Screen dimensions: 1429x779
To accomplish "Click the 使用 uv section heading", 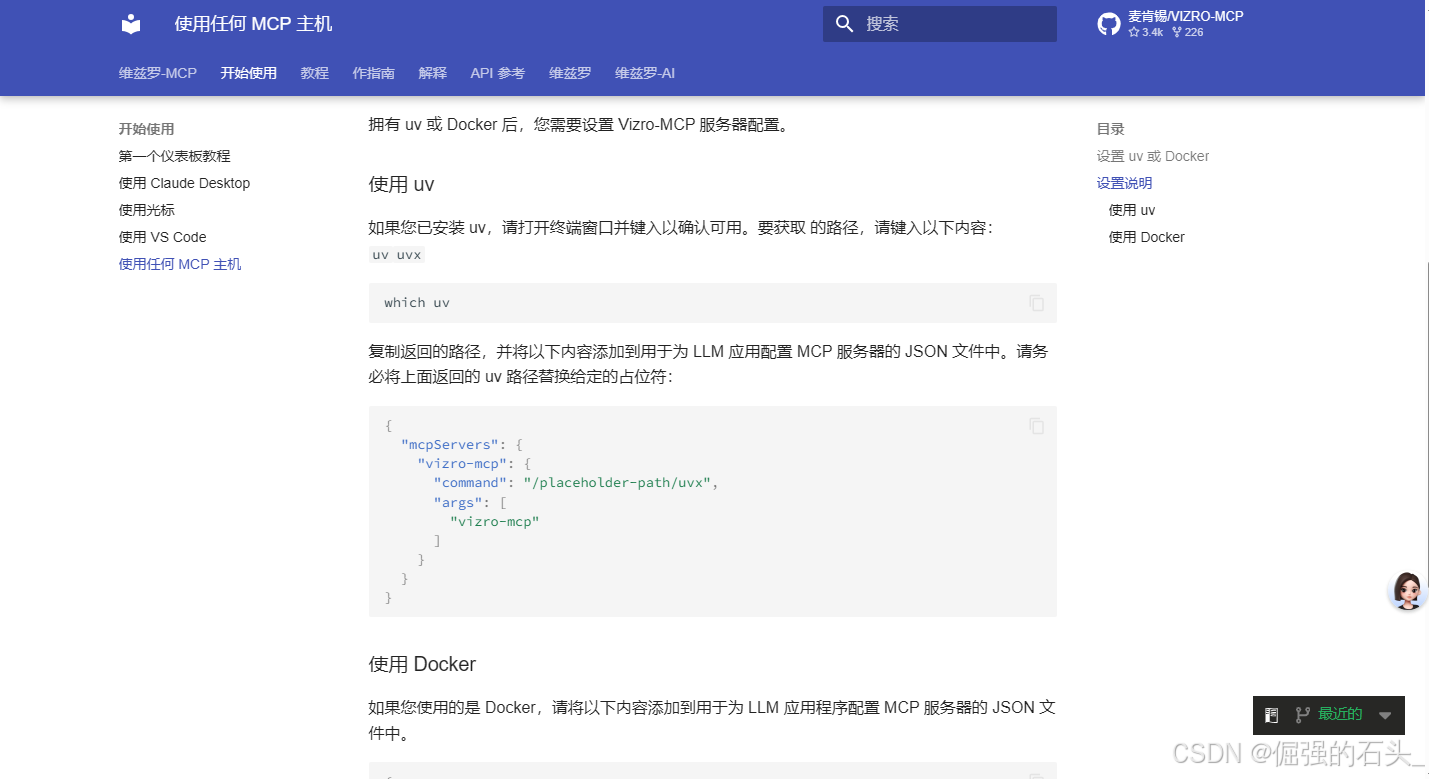I will [401, 185].
